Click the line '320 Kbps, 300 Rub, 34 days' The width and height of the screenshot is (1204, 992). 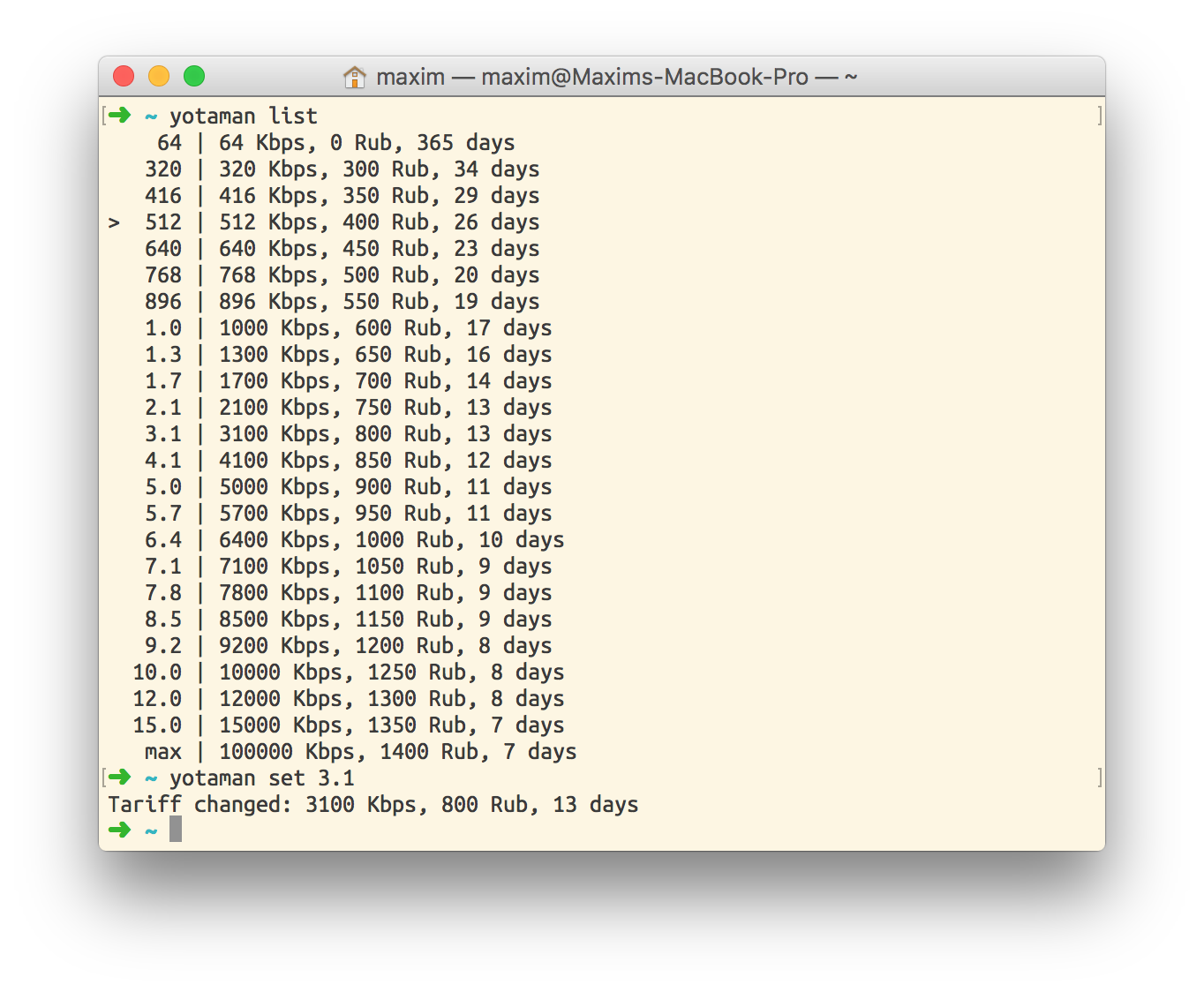click(x=379, y=169)
